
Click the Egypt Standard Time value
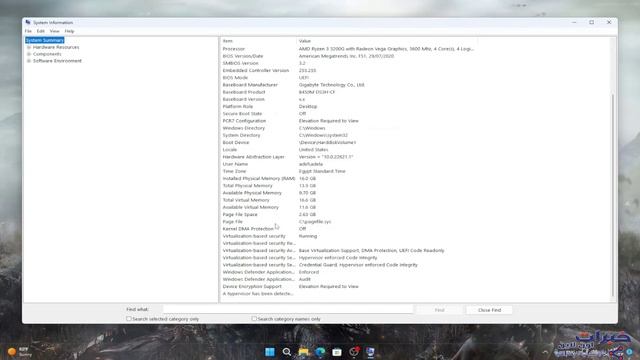[322, 171]
